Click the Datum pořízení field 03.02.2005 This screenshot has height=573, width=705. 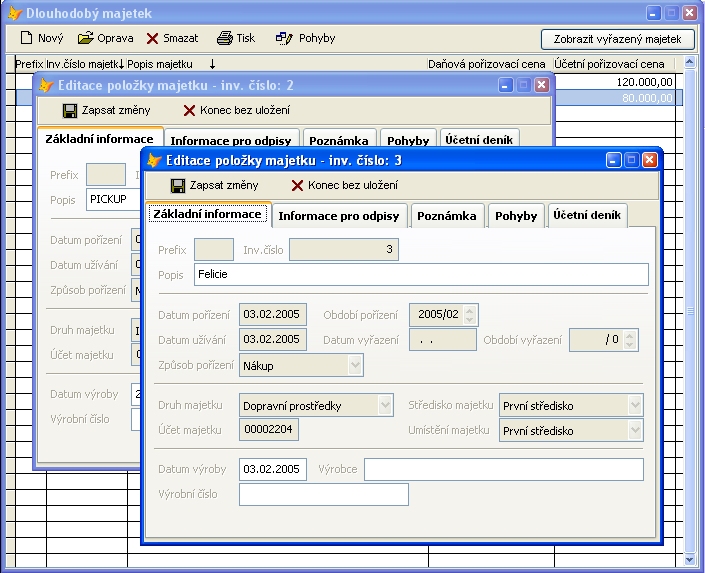point(273,314)
